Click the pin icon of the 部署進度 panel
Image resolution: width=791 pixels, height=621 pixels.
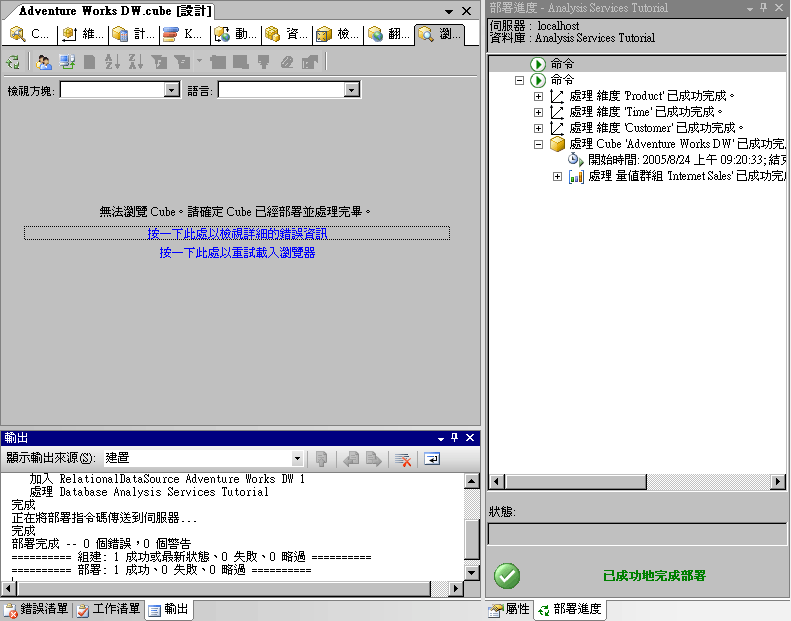tap(764, 8)
